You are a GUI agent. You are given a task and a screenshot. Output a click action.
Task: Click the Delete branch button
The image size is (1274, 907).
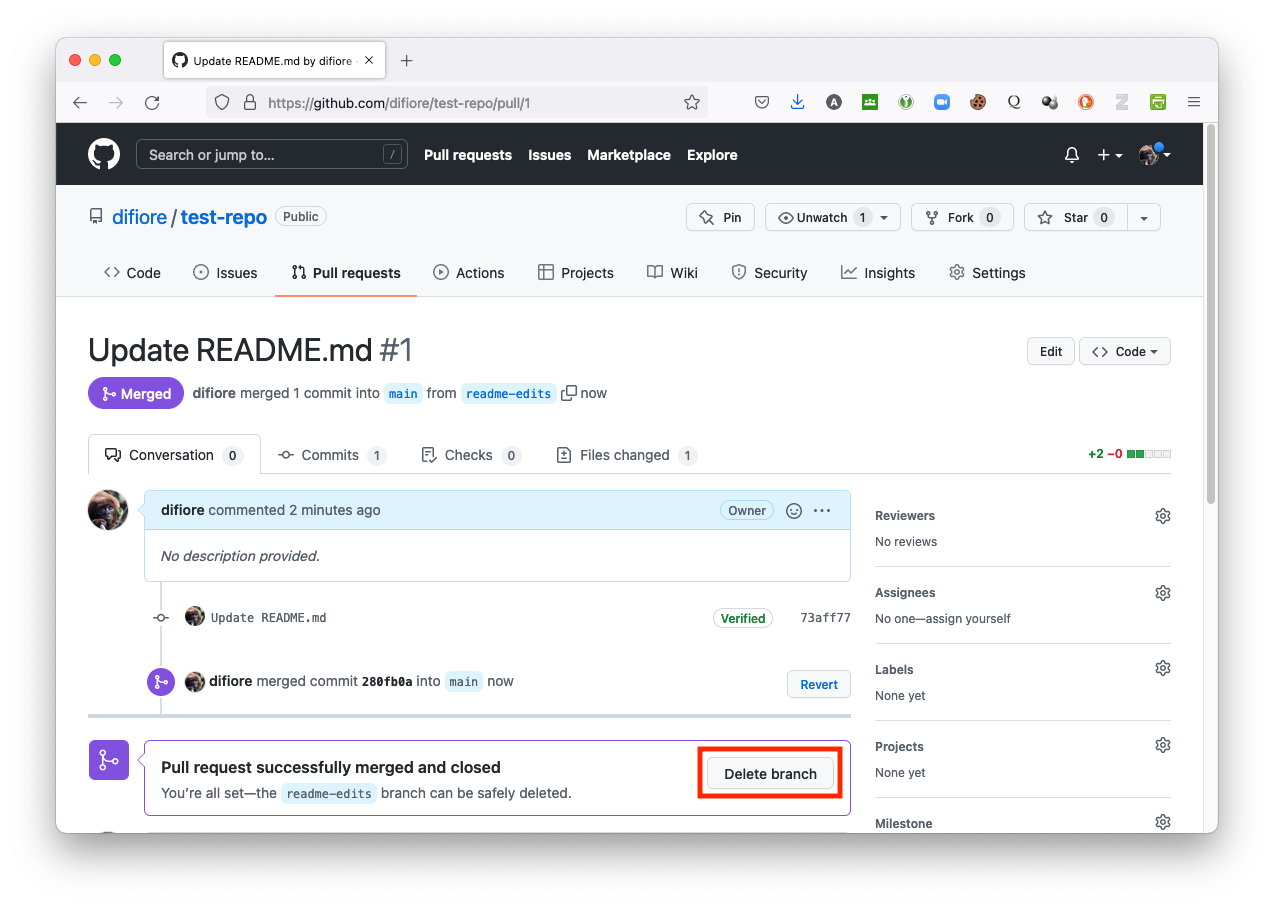(x=770, y=774)
